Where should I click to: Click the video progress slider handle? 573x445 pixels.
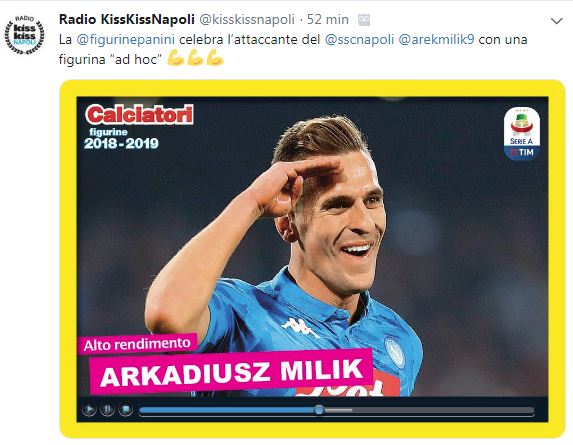point(319,410)
